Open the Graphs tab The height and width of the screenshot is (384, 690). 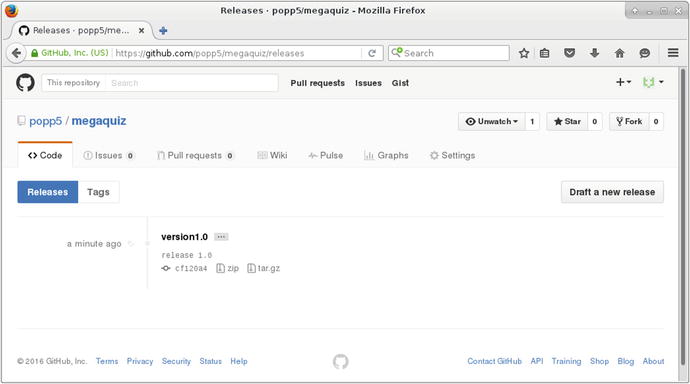click(386, 155)
